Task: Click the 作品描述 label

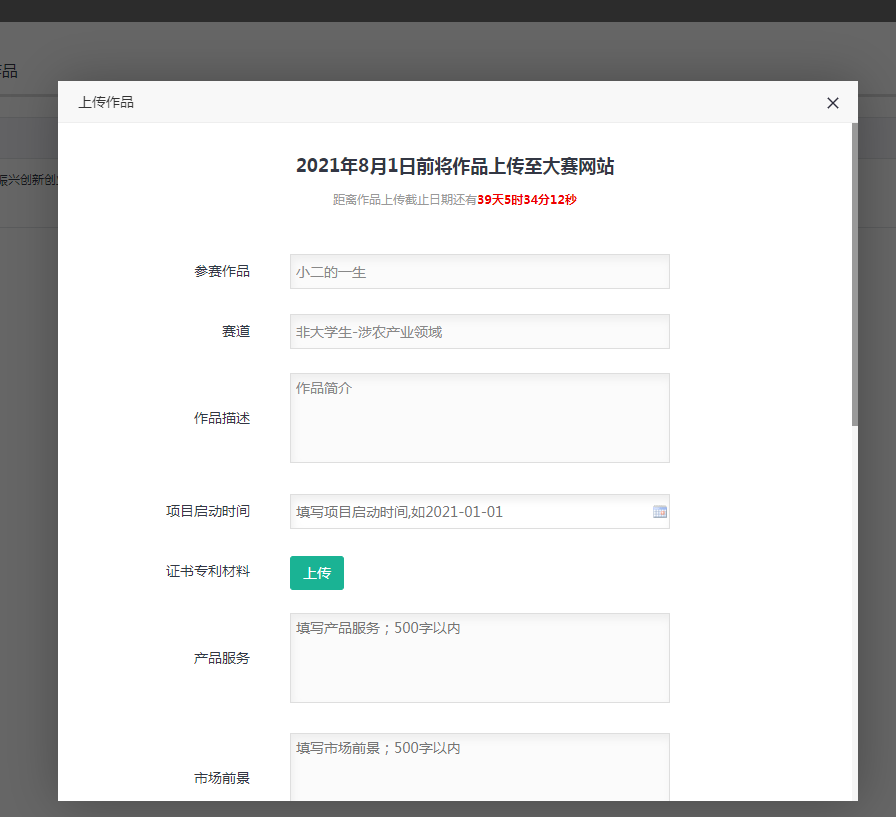Action: point(222,418)
